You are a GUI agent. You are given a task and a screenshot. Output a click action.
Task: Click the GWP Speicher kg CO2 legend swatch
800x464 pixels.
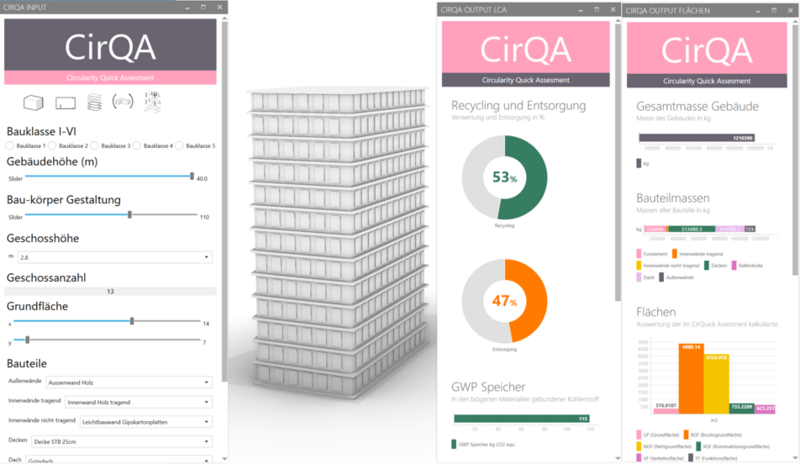454,445
